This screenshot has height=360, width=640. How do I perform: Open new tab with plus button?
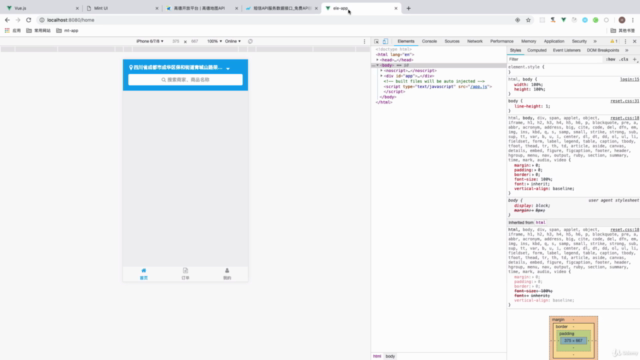[409, 8]
